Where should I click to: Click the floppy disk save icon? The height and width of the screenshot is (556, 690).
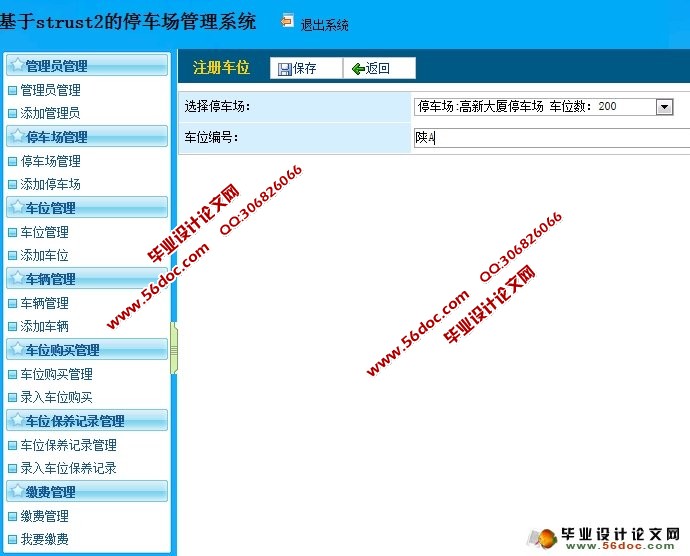(x=285, y=69)
